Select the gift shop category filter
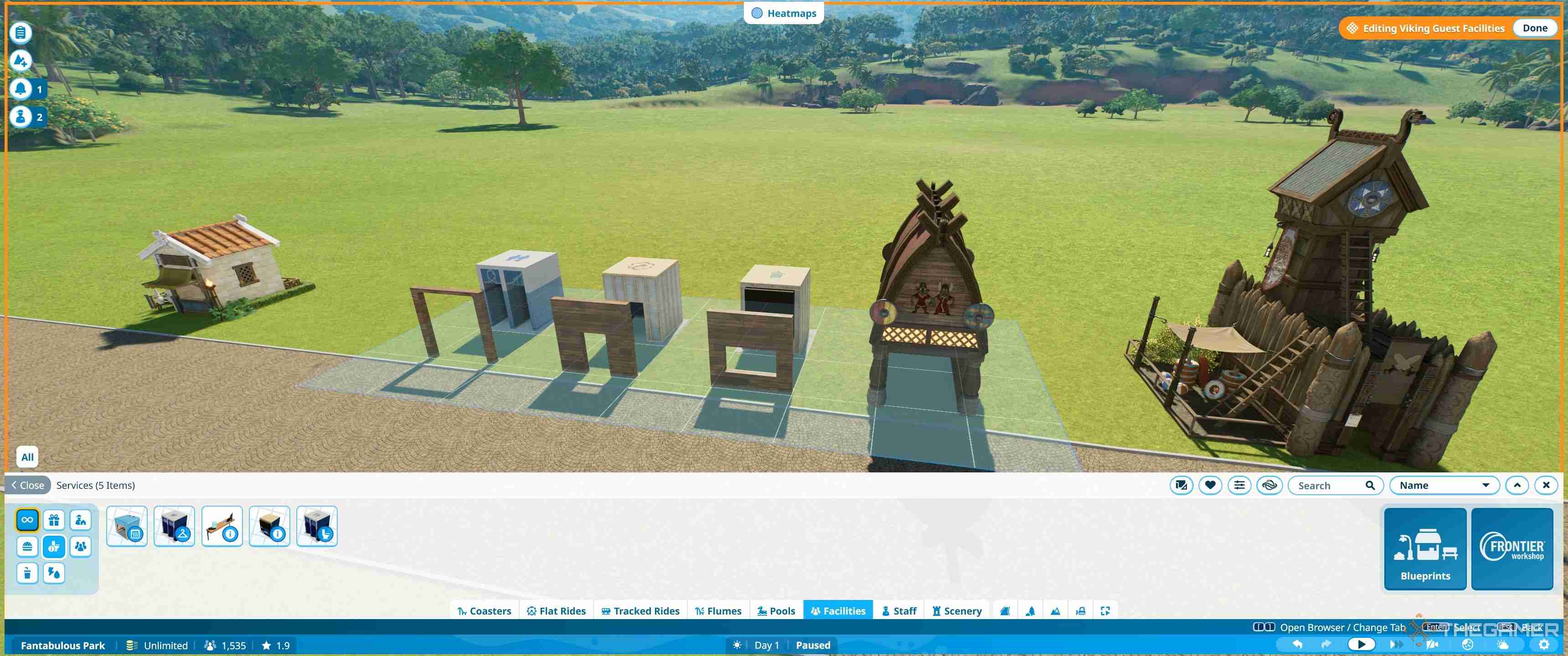The width and height of the screenshot is (1568, 656). [54, 520]
